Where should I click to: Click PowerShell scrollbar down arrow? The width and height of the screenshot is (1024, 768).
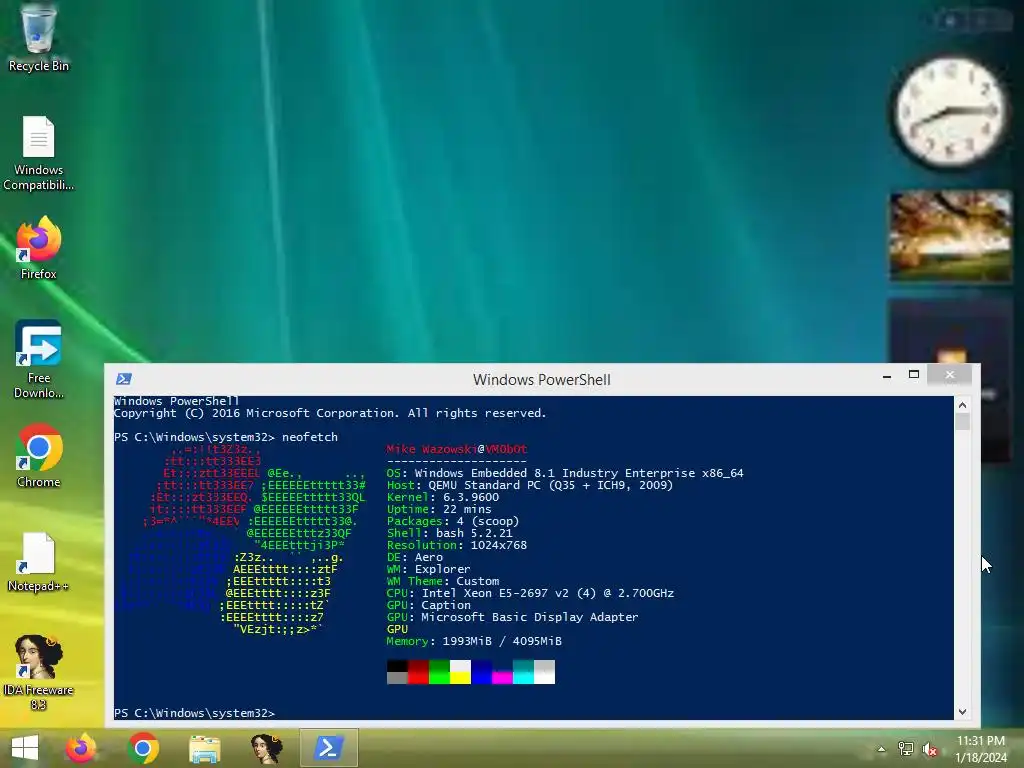[x=962, y=712]
